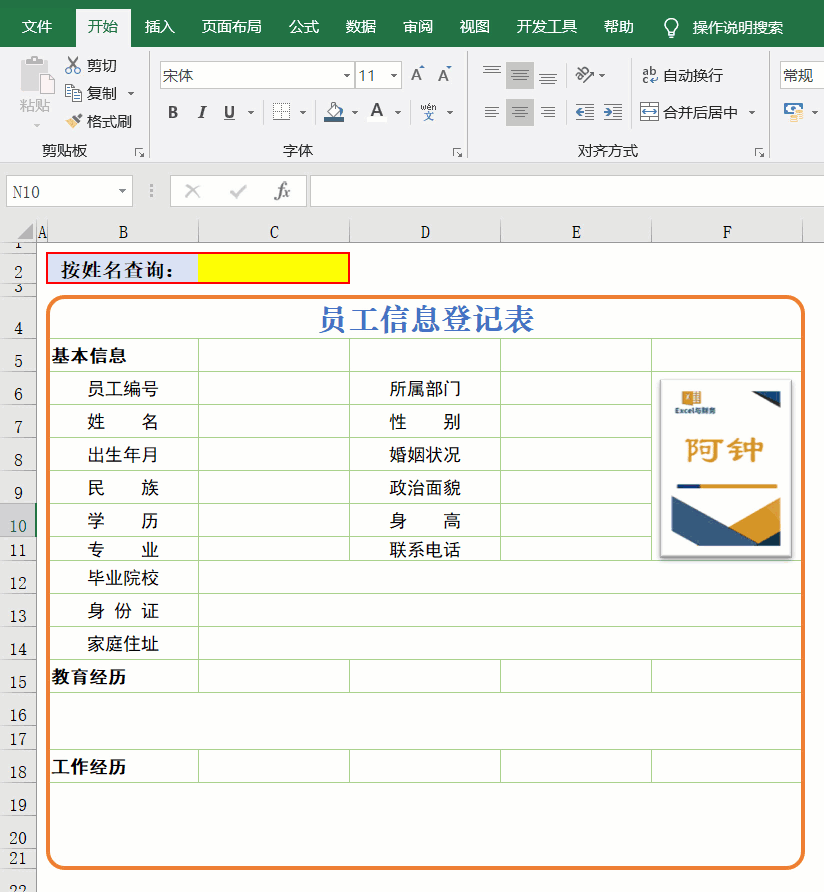Expand the borders dropdown arrow

point(303,113)
